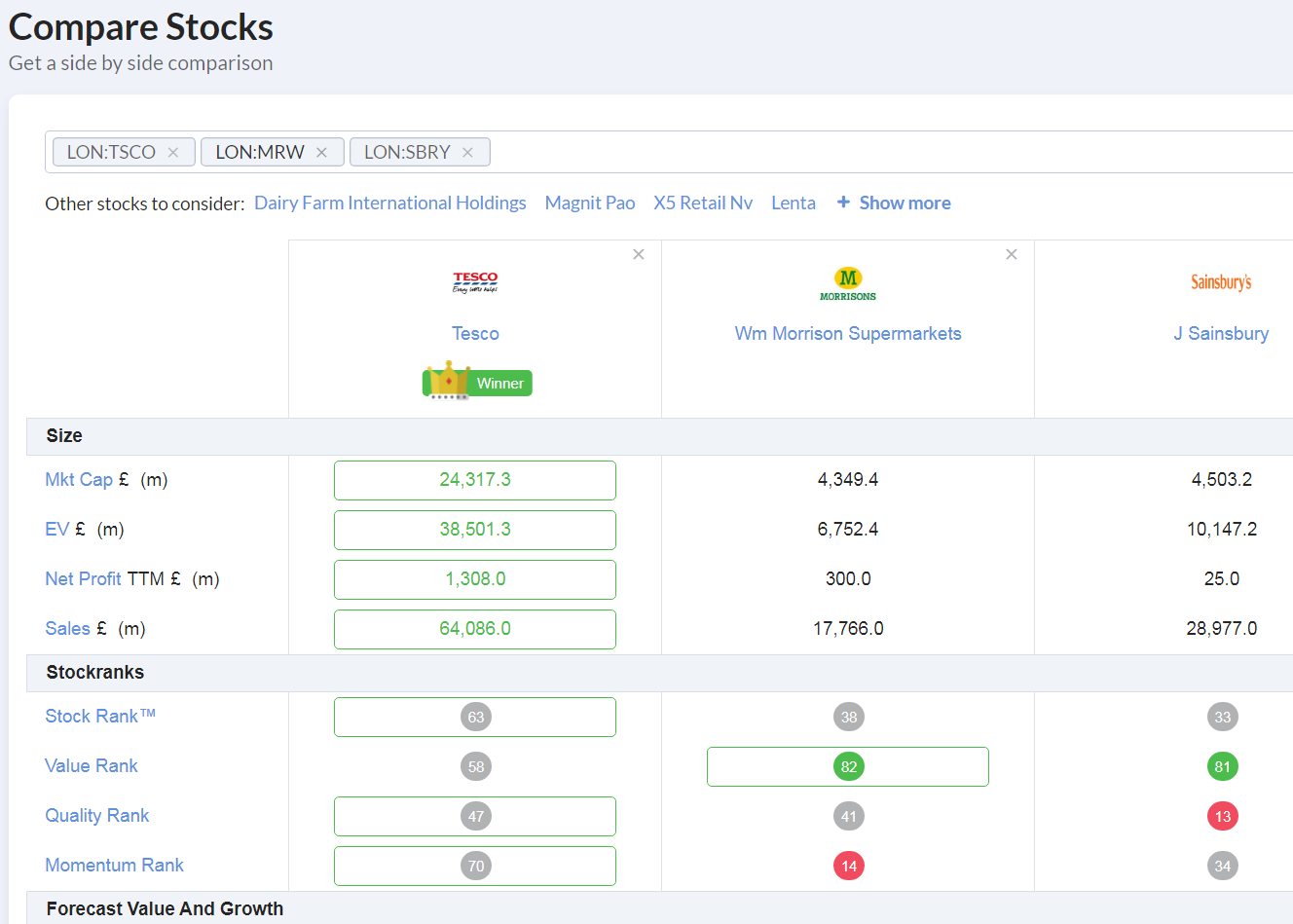The height and width of the screenshot is (924, 1293).
Task: Click Tesco Momentum Rank 70 badge
Action: pos(476,867)
